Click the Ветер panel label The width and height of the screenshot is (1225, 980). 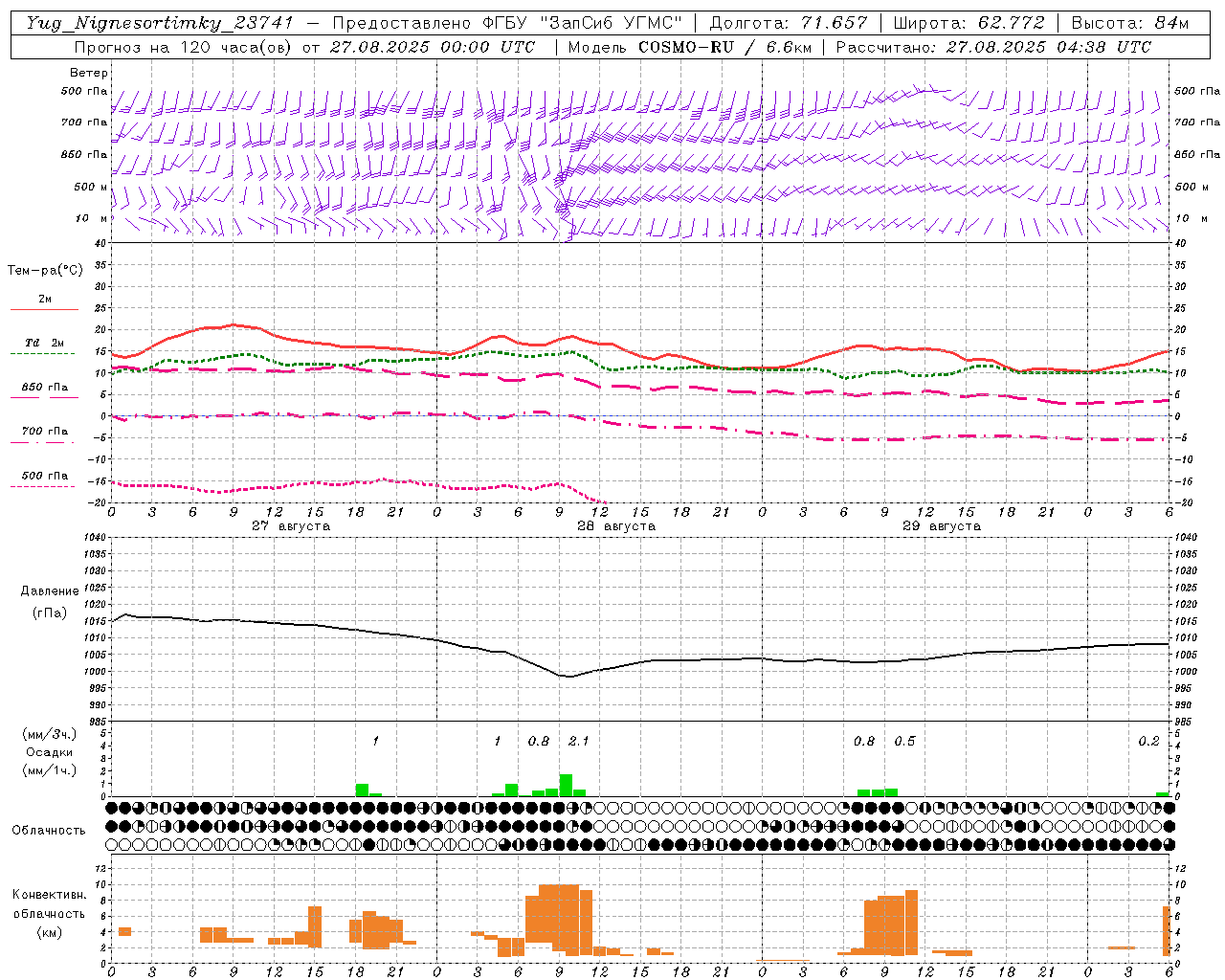(x=89, y=73)
